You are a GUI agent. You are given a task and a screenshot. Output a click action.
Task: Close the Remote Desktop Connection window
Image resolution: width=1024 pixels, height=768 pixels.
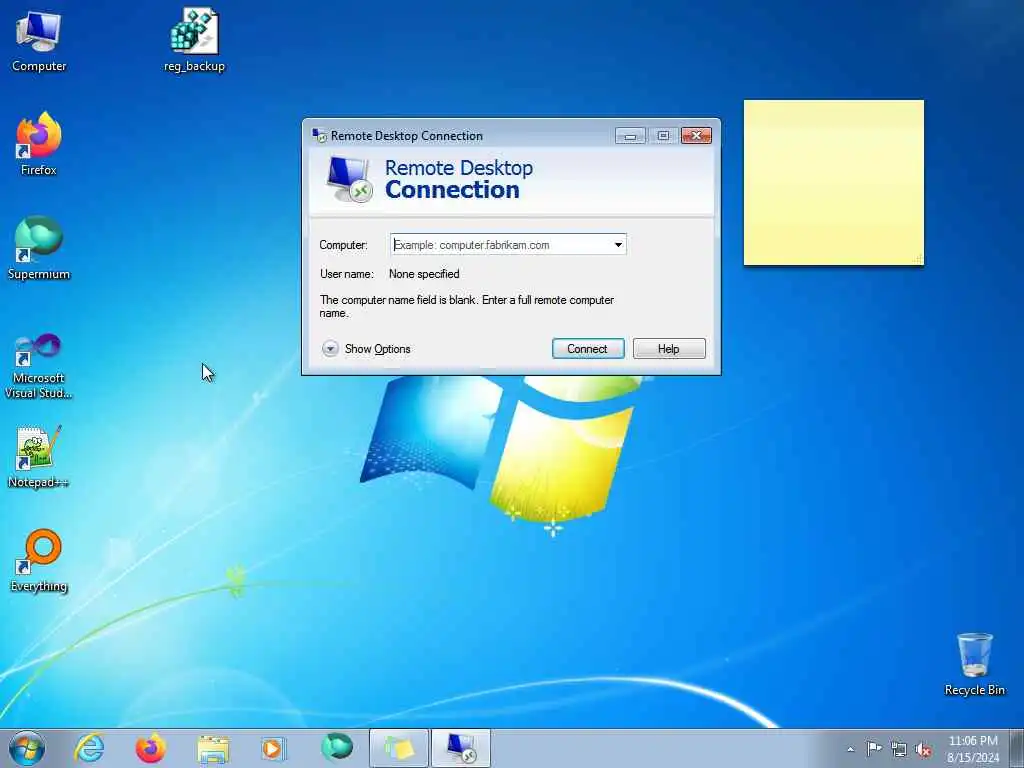coord(696,135)
